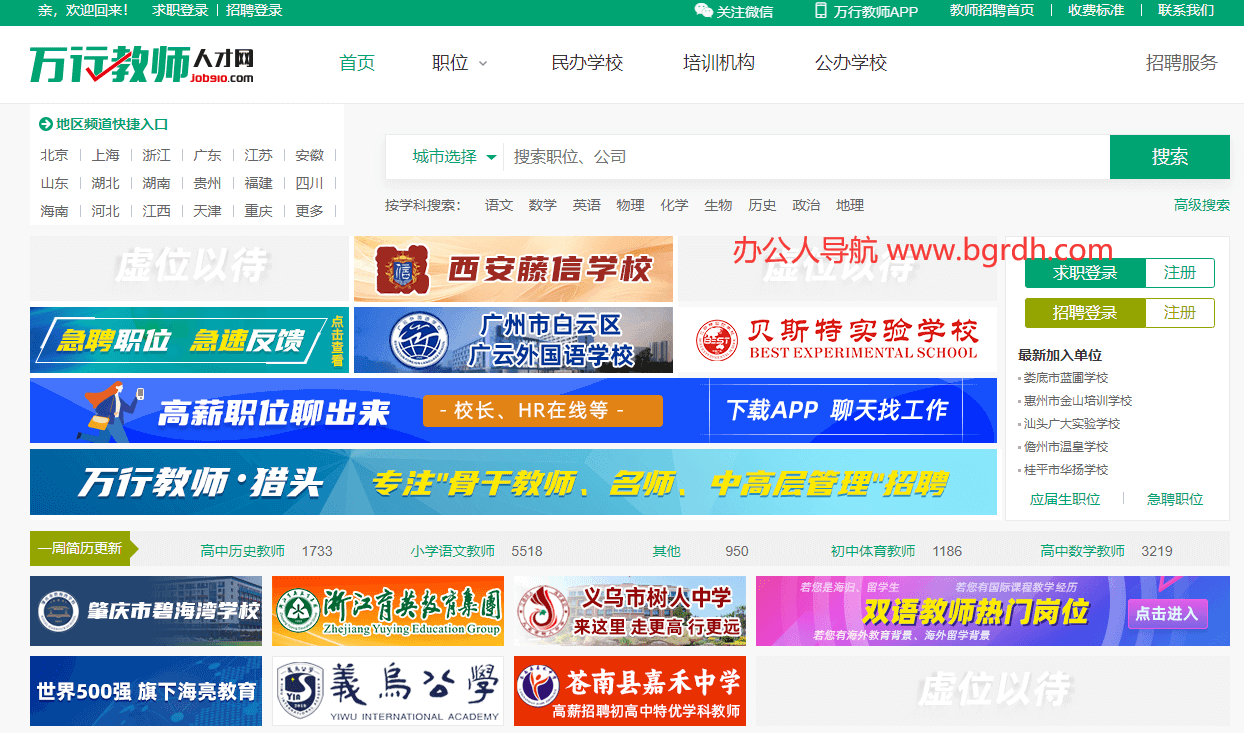The height and width of the screenshot is (733, 1244).
Task: Open the 贝斯特实验学校 banner
Action: pyautogui.click(x=837, y=340)
